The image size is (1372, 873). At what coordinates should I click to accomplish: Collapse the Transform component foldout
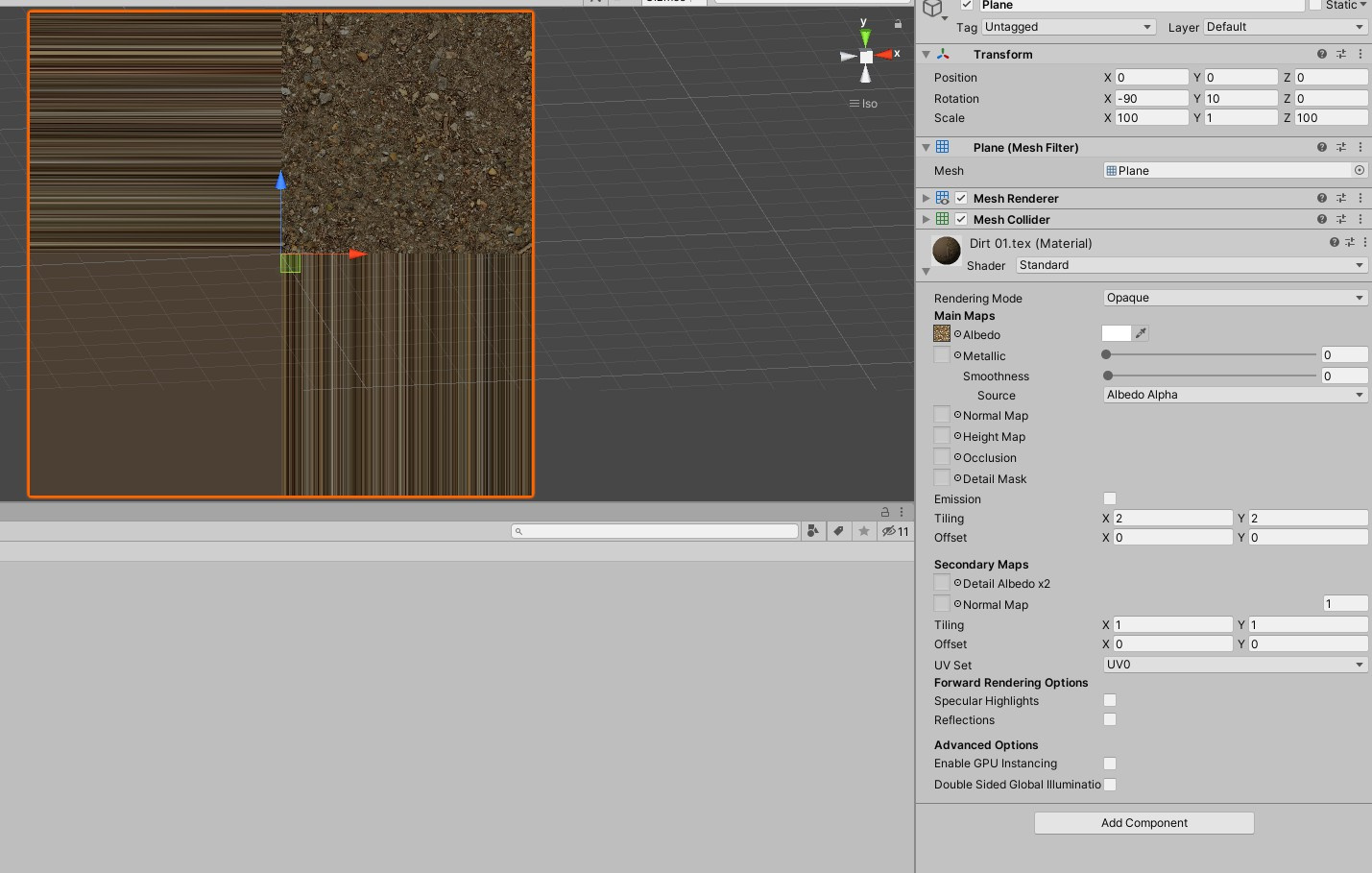(926, 55)
